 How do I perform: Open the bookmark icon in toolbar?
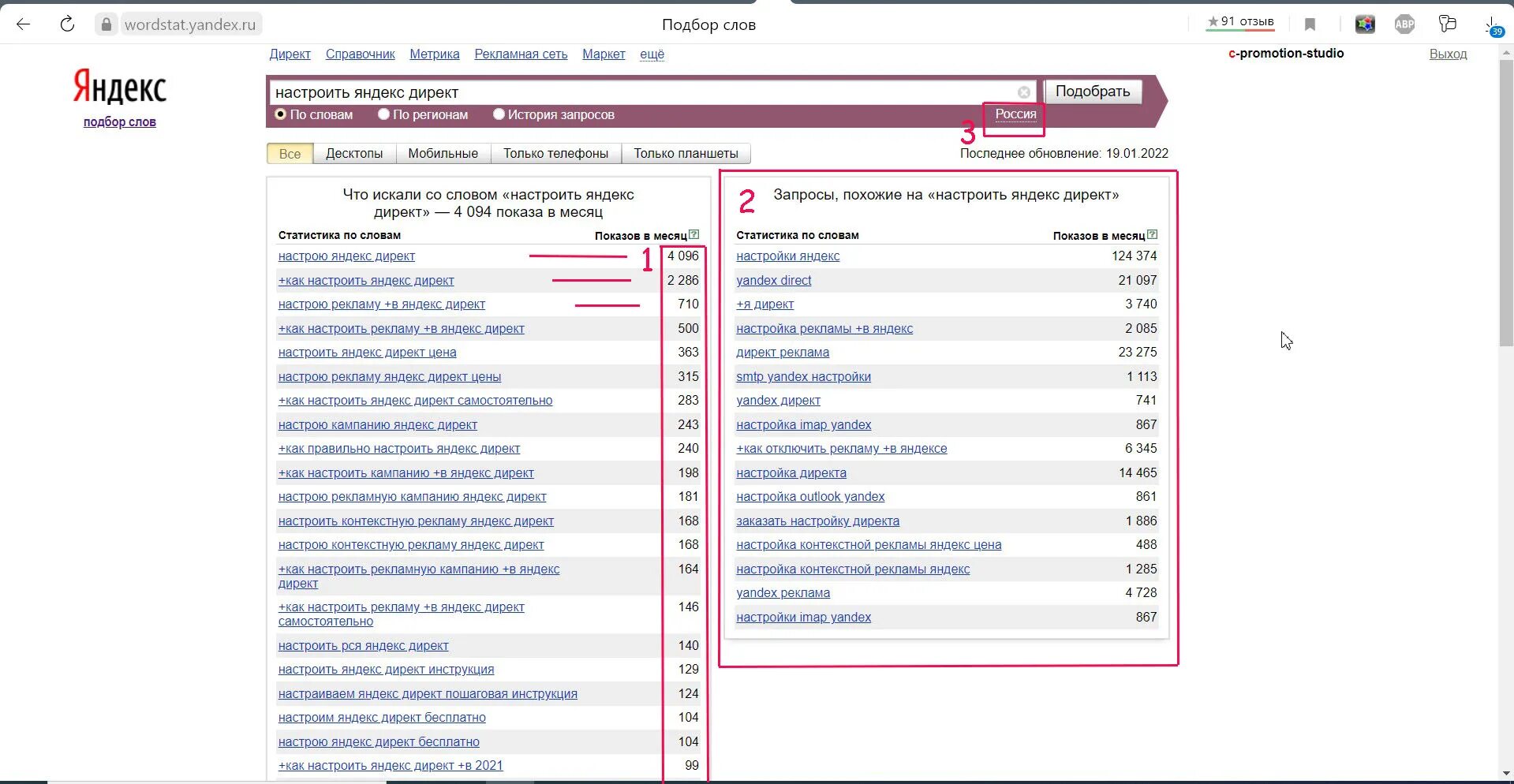click(1310, 24)
